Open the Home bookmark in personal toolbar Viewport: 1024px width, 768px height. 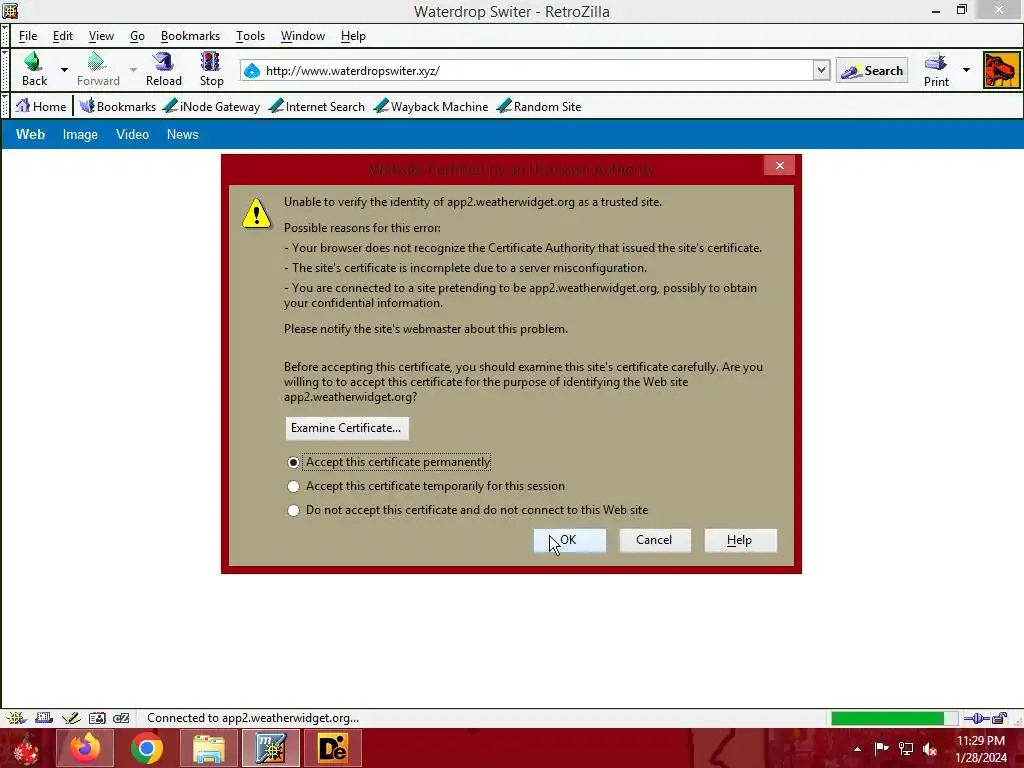pos(41,106)
